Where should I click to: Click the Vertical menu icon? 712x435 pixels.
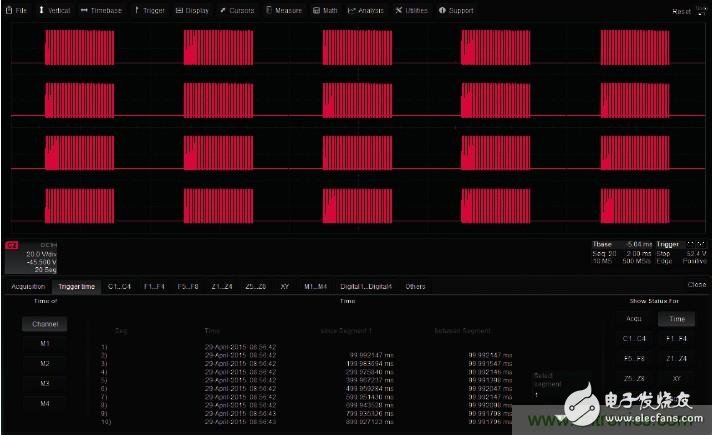point(41,10)
